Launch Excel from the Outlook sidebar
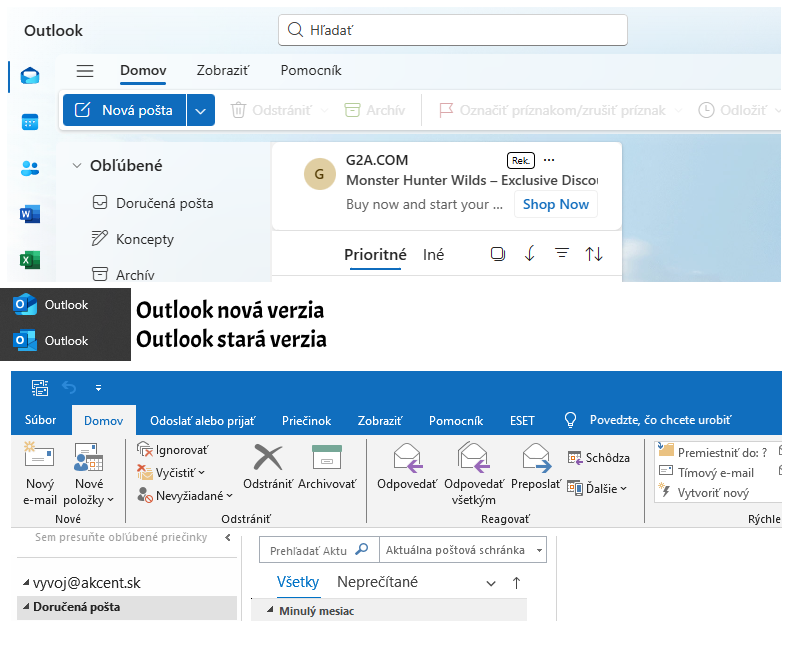The width and height of the screenshot is (800, 650). point(30,260)
